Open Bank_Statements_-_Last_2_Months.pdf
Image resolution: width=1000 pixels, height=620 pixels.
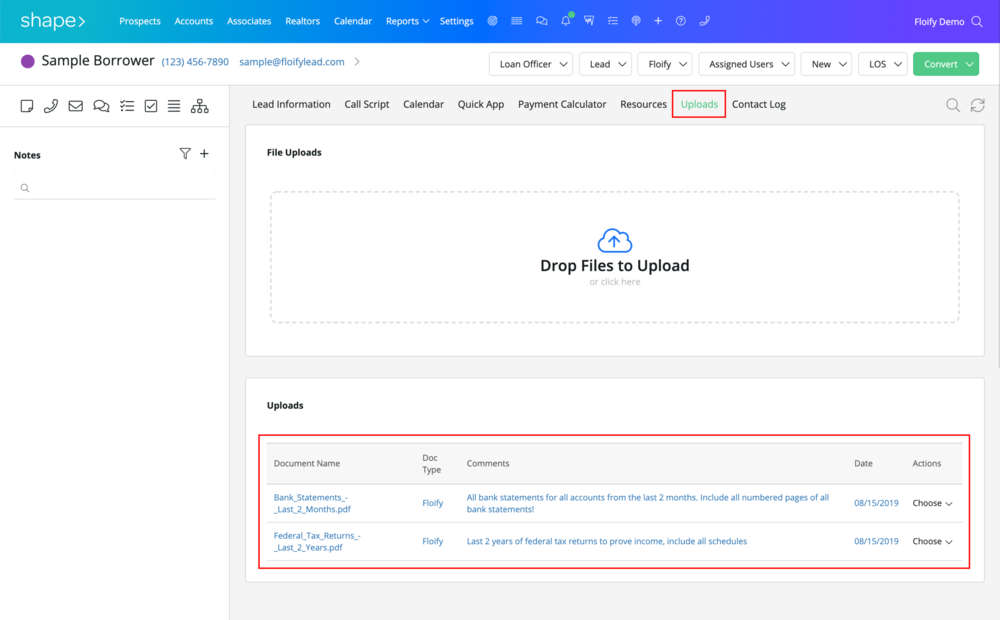click(x=312, y=503)
